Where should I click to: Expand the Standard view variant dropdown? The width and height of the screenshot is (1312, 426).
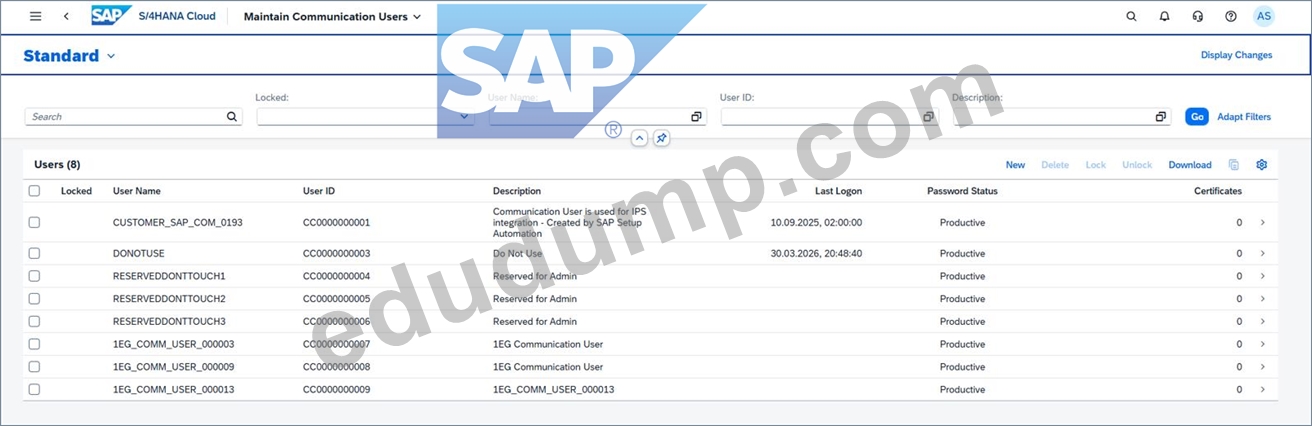coord(111,56)
